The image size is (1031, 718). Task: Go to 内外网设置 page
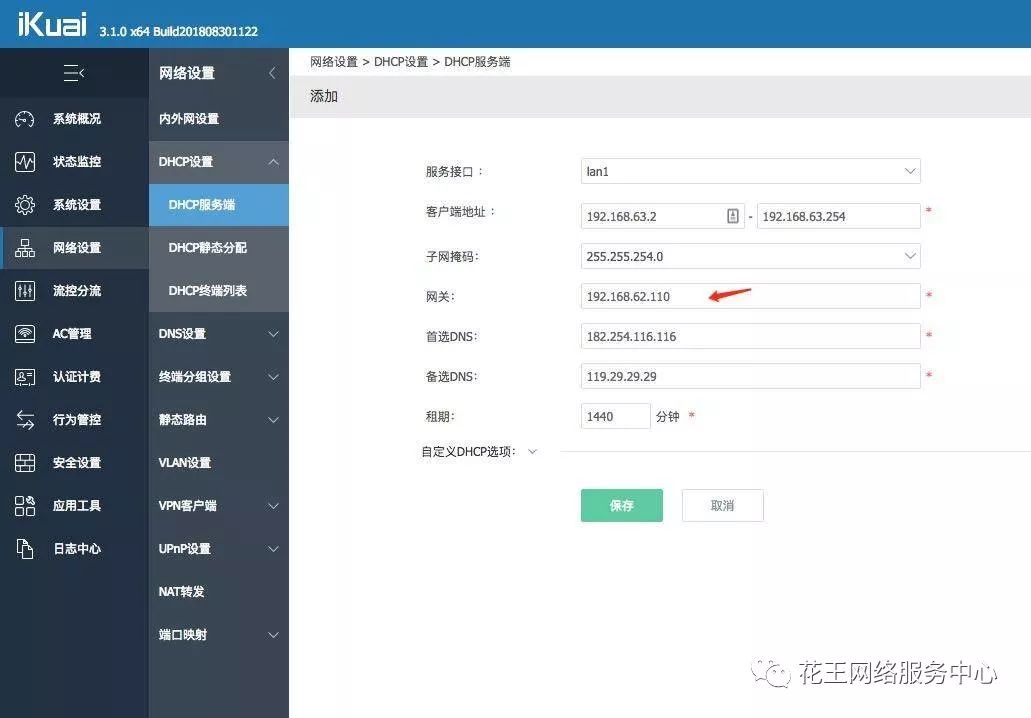pos(218,119)
